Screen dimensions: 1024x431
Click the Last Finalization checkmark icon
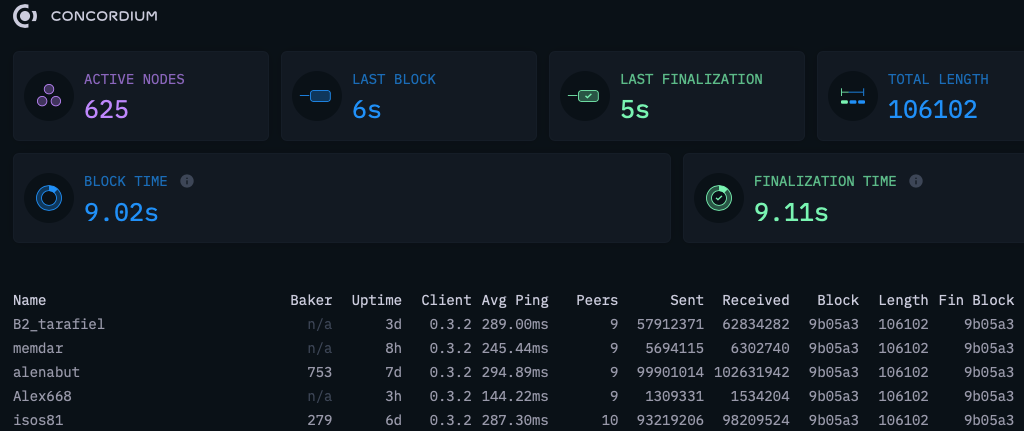tap(584, 96)
